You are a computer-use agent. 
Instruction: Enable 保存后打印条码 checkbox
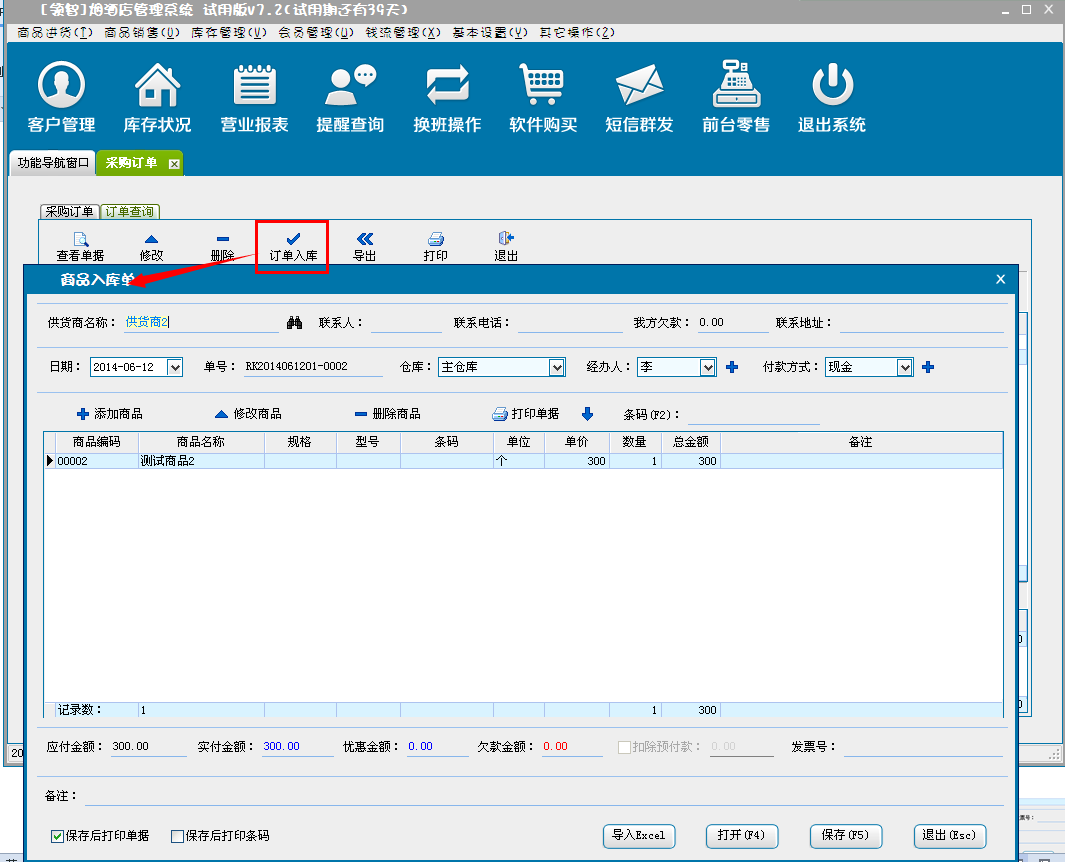178,835
